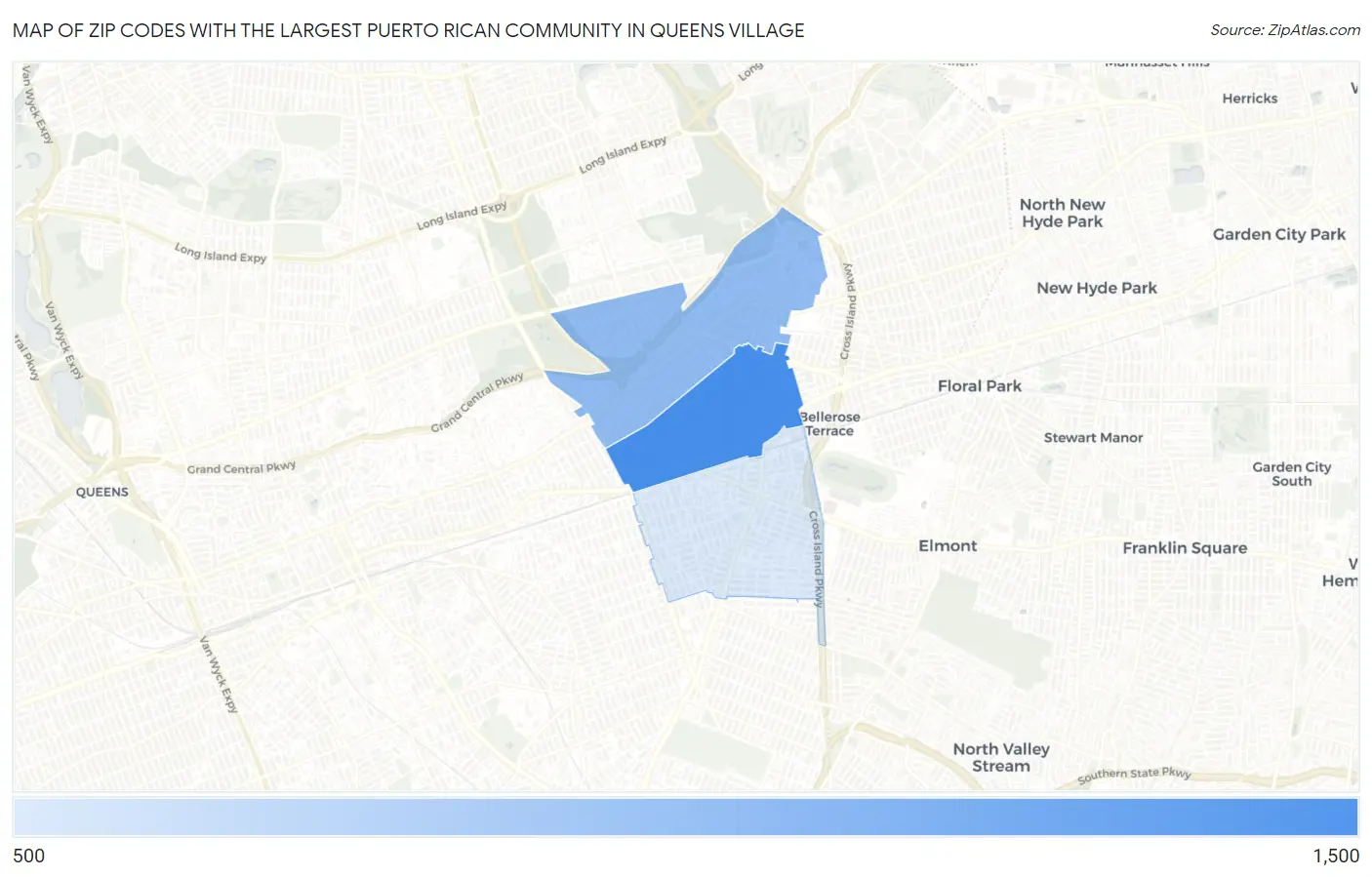1372x877 pixels.
Task: Click the 'Elmont' map label
Action: (948, 546)
